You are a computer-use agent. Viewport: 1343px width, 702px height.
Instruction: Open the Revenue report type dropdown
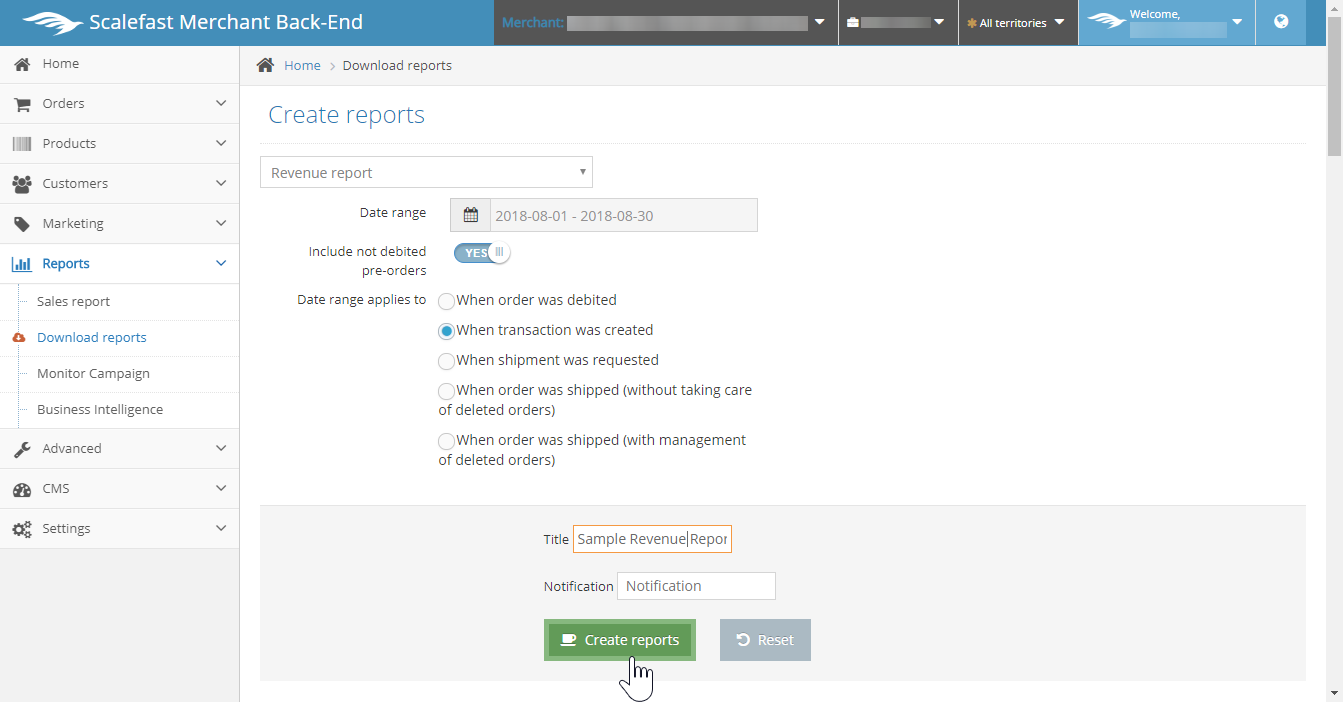(x=426, y=172)
